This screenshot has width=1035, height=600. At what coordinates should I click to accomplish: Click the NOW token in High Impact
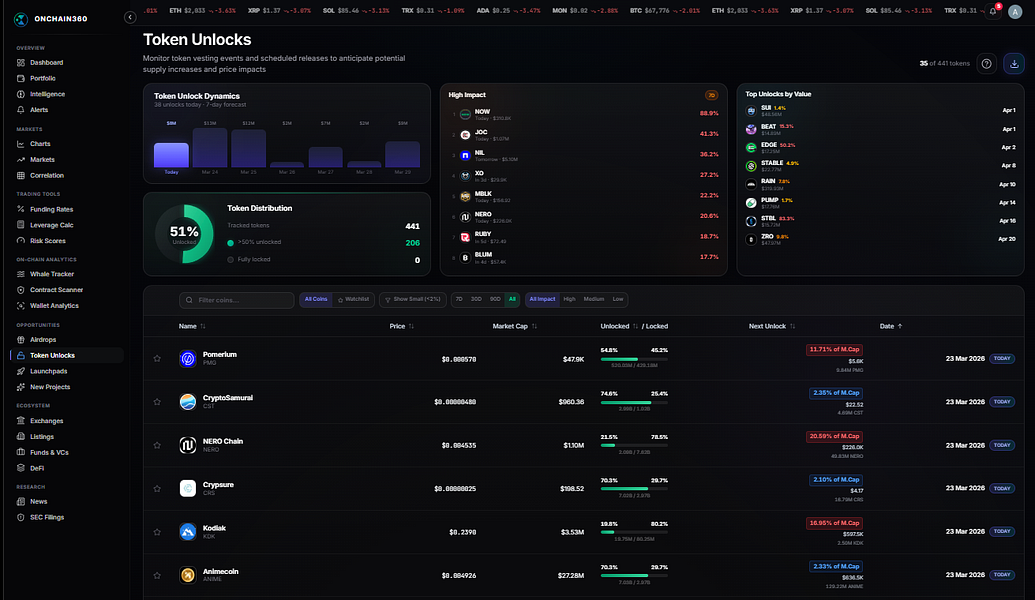584,114
